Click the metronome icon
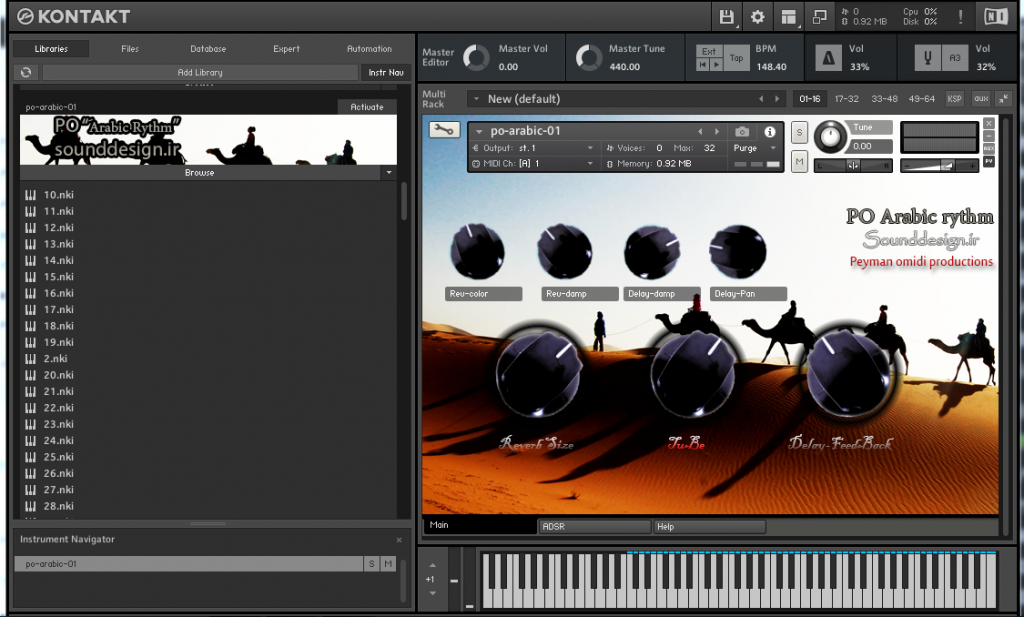 point(829,58)
